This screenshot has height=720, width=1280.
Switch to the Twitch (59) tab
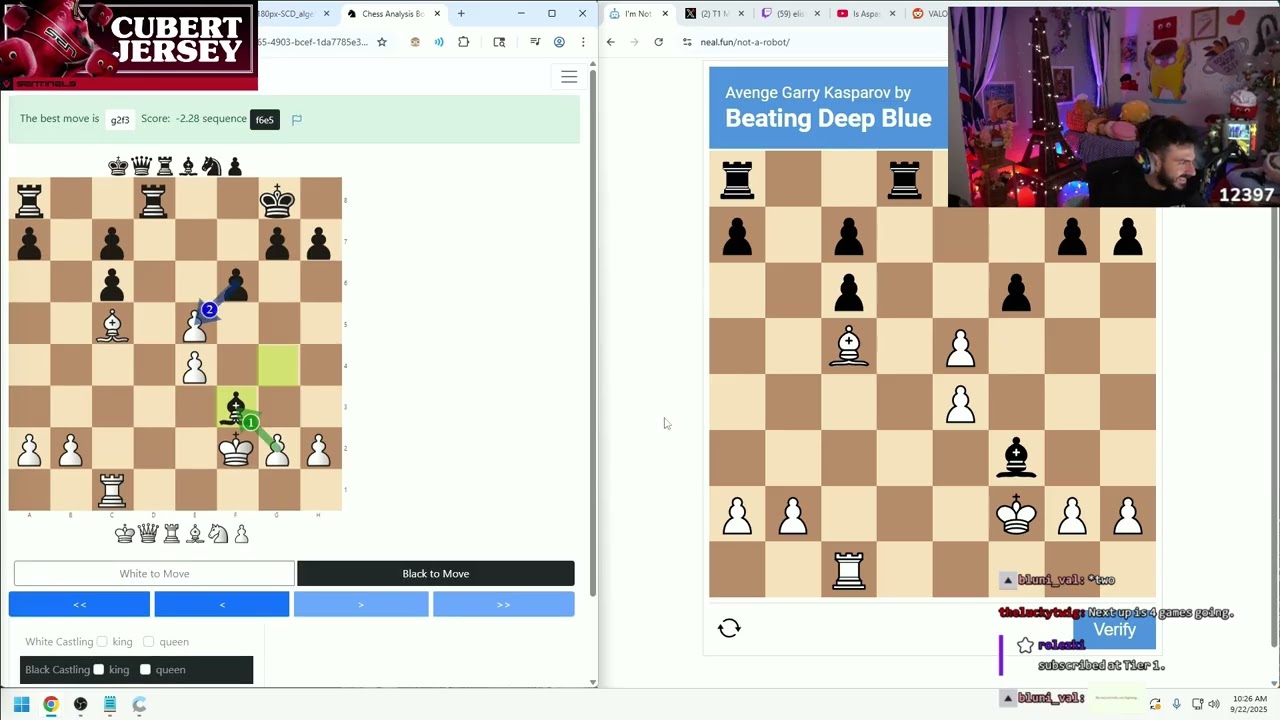tap(790, 14)
